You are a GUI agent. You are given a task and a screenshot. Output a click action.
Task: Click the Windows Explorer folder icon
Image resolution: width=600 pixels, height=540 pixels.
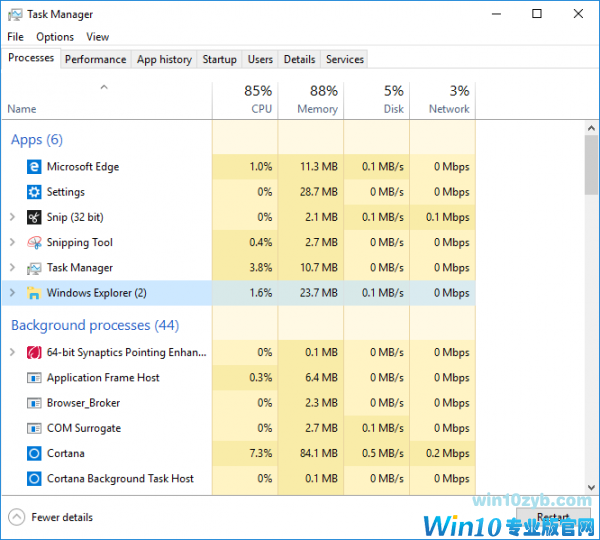pos(34,293)
